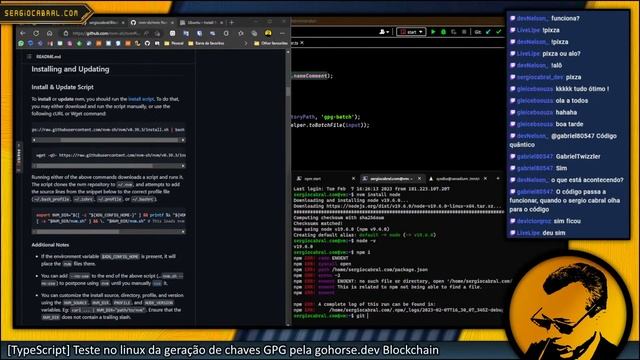Open the start run configuration dropdown

click(x=411, y=32)
